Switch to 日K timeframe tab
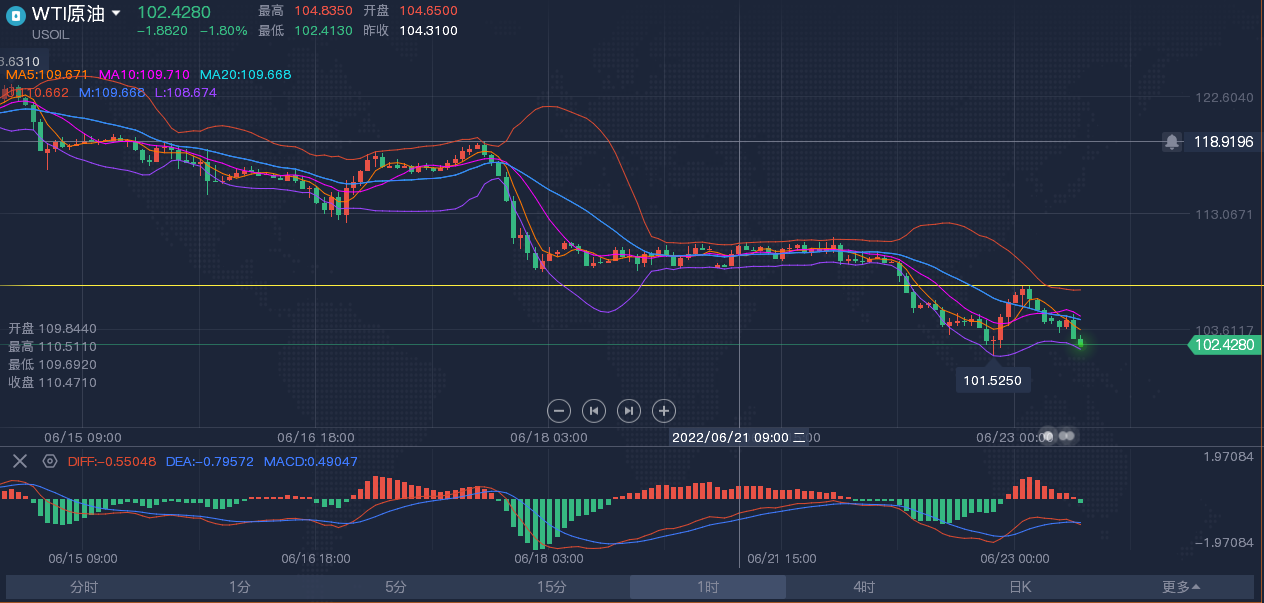Viewport: 1264px width, 603px height. (1020, 587)
